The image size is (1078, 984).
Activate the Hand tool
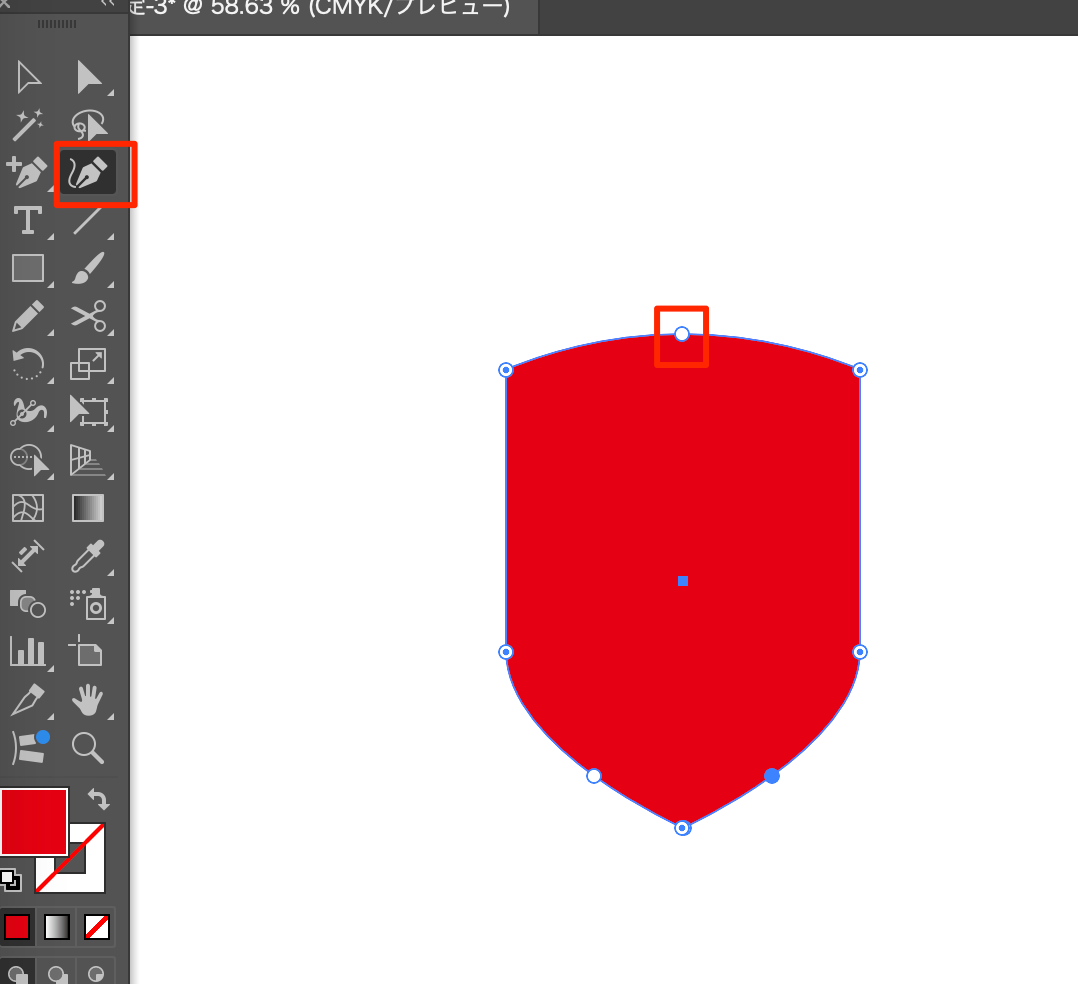[x=89, y=700]
